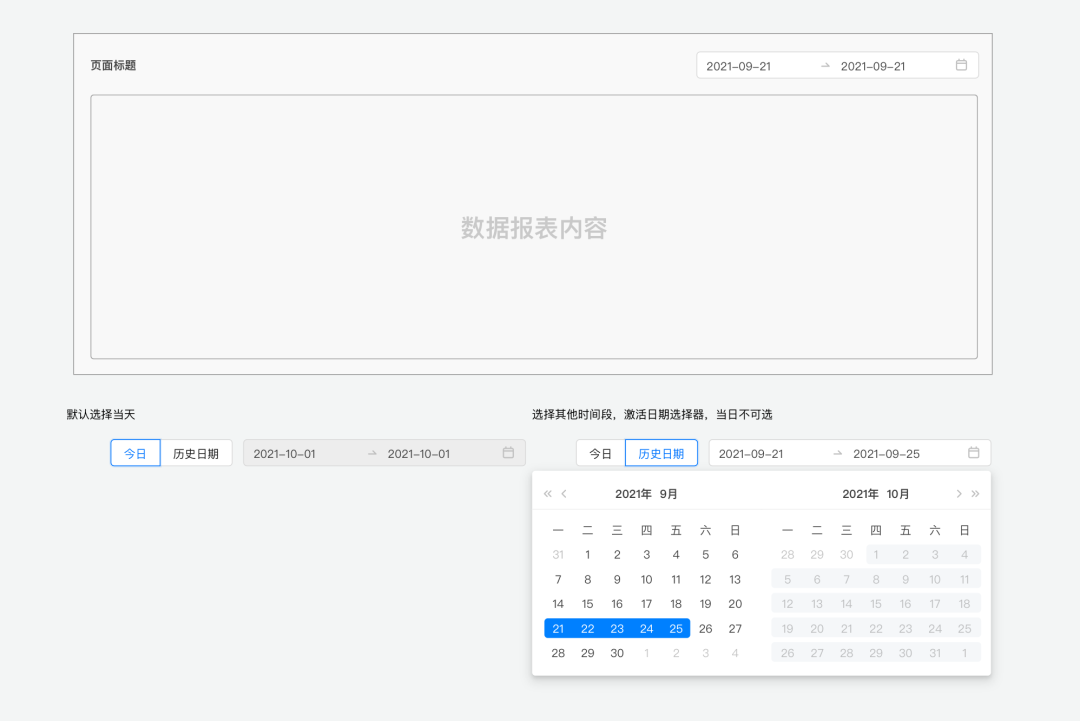Click start date 2021-10-01 field
This screenshot has width=1080, height=721.
[x=284, y=454]
